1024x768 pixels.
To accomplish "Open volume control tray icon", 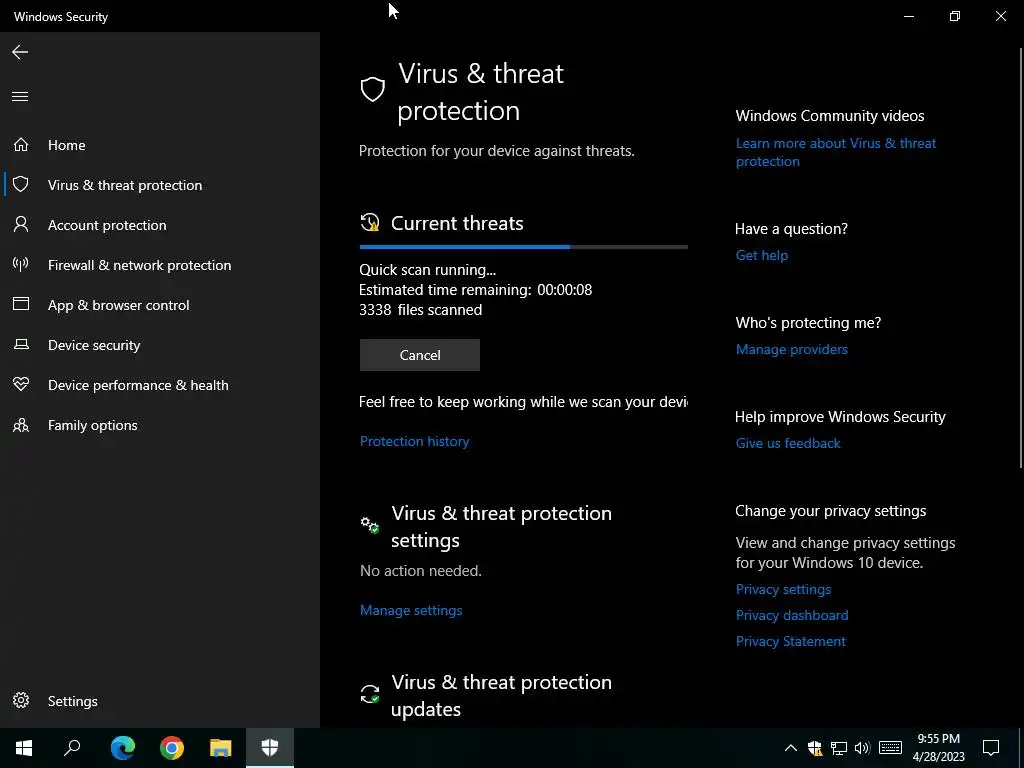I will pos(862,748).
